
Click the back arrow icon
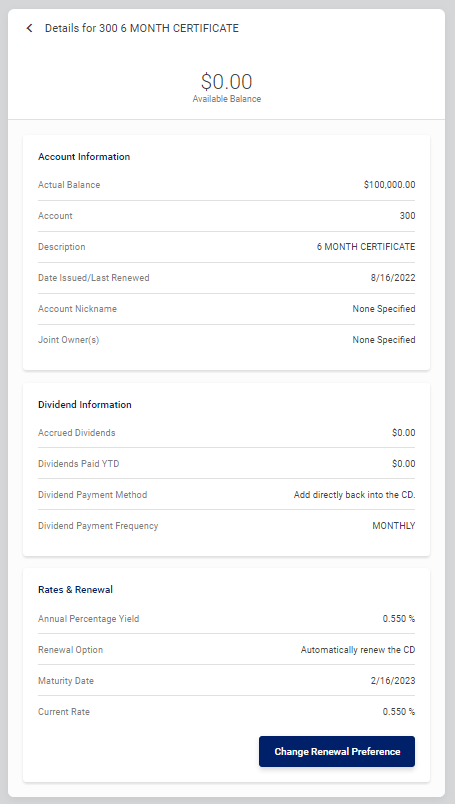[30, 28]
